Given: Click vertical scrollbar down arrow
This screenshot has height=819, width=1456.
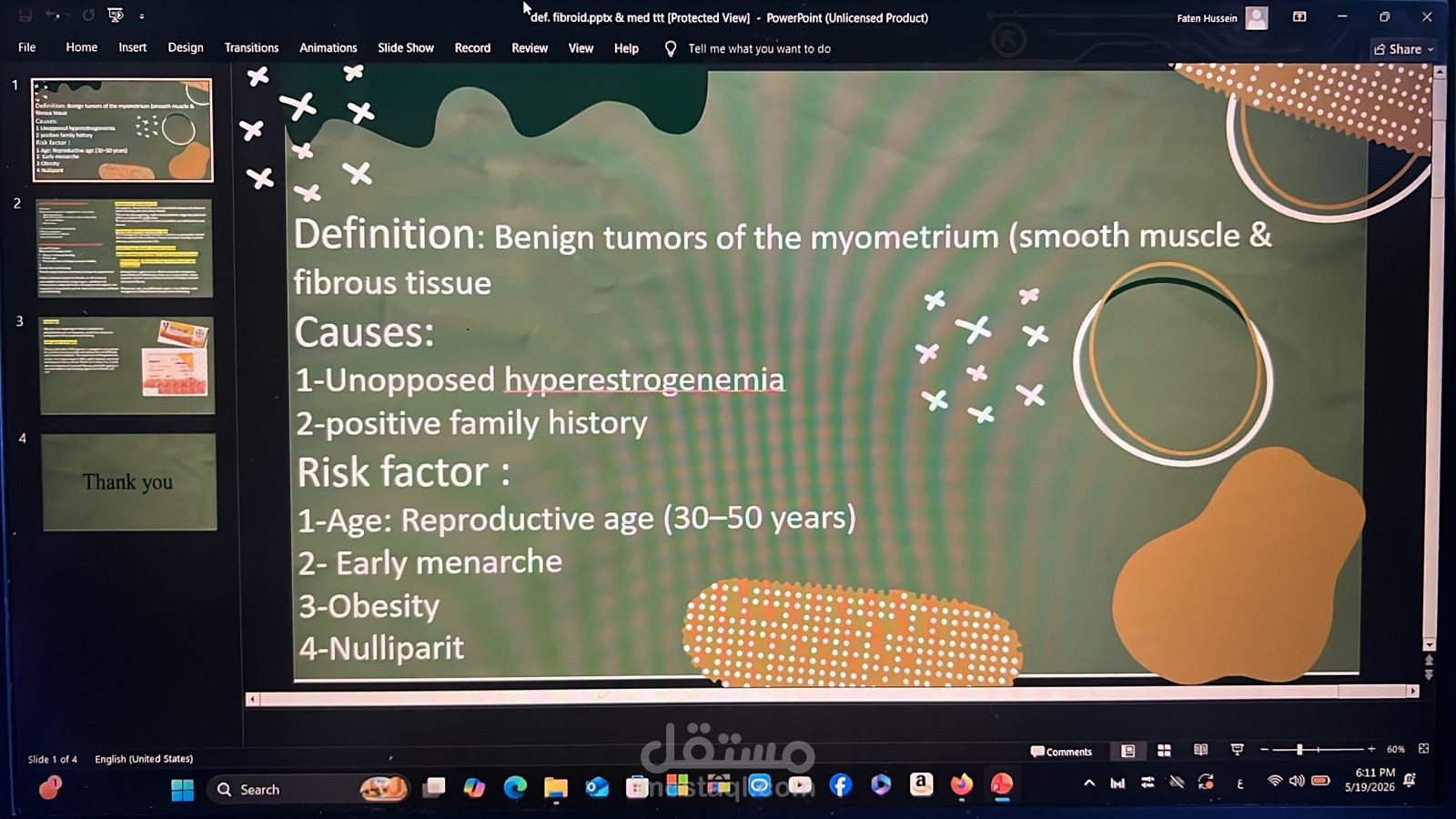Looking at the screenshot, I should (x=1429, y=644).
